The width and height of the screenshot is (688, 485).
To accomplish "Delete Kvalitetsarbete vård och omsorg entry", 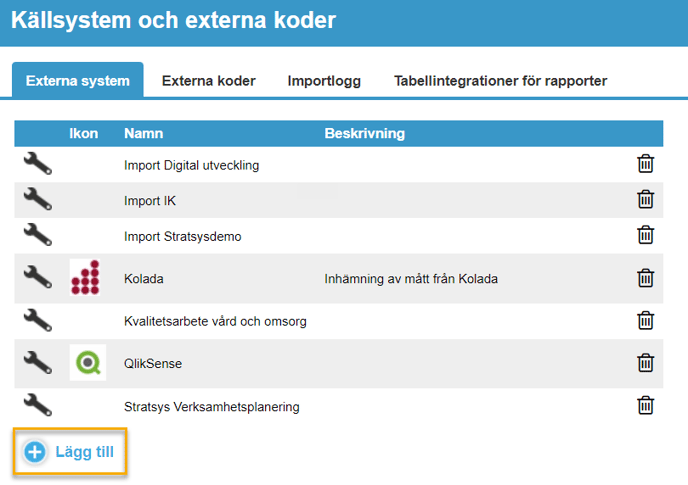I will [x=646, y=320].
